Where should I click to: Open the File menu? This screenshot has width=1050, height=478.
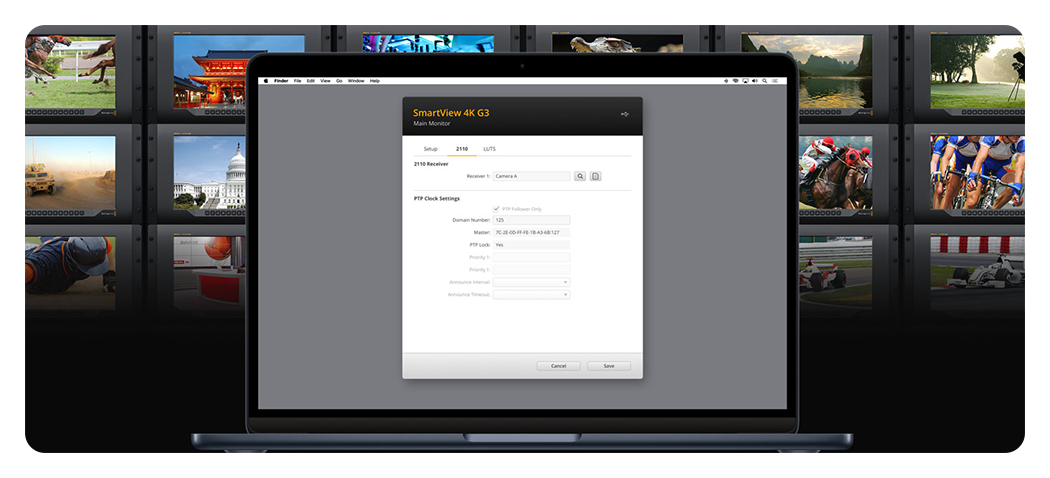297,80
